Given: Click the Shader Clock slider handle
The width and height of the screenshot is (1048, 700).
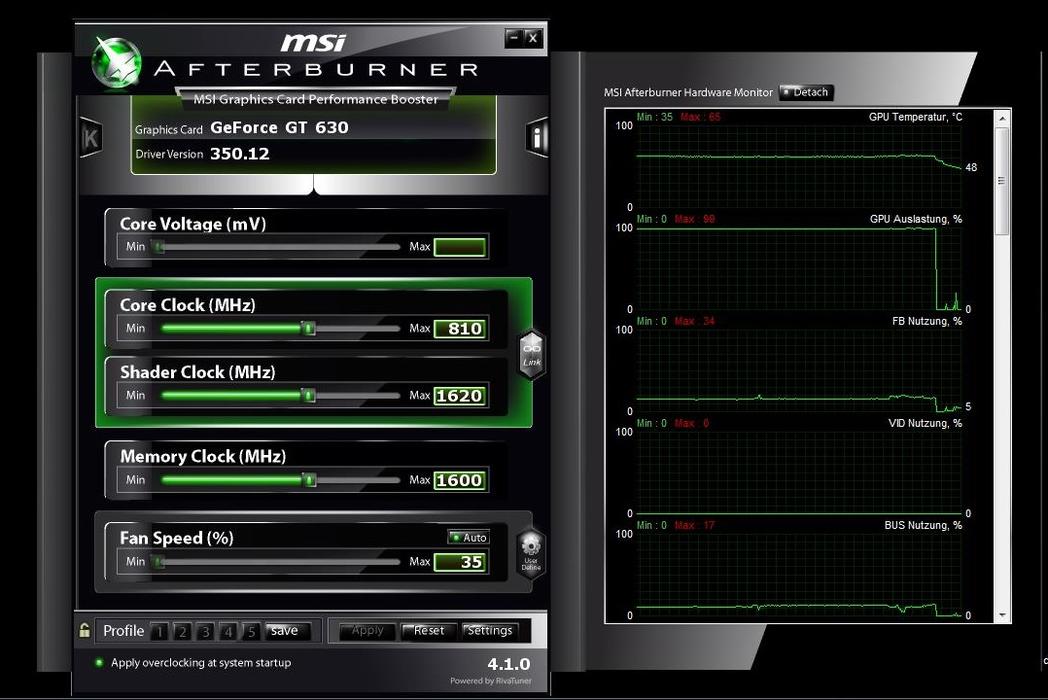Looking at the screenshot, I should pyautogui.click(x=308, y=395).
